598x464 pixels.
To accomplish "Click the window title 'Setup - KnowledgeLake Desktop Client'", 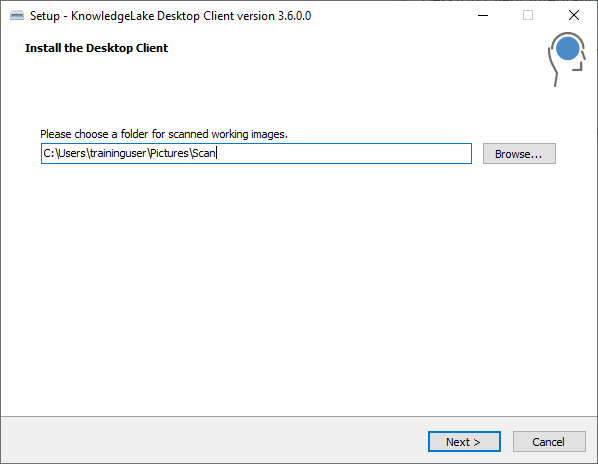I will point(170,16).
